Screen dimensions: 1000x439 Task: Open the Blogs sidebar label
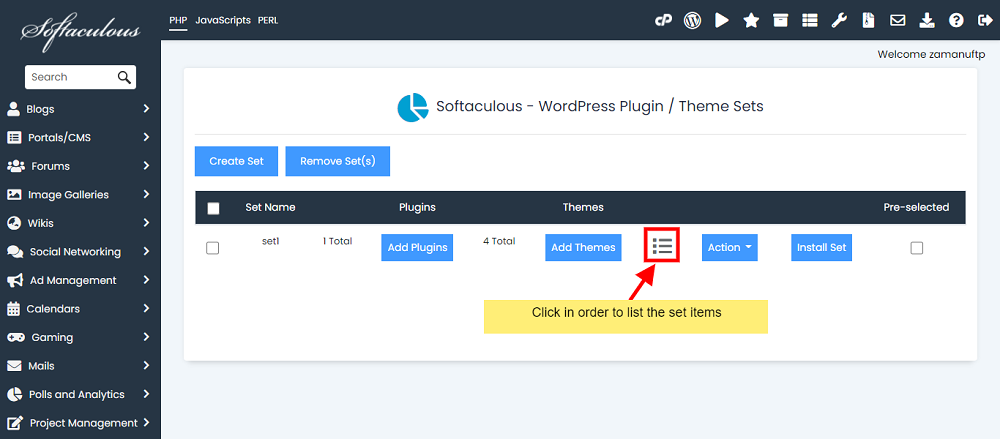pos(40,109)
